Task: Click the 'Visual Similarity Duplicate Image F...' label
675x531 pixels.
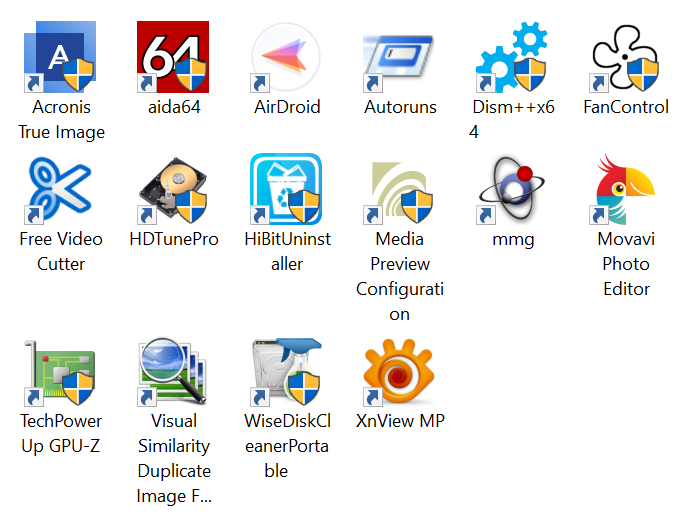Action: pyautogui.click(x=174, y=459)
